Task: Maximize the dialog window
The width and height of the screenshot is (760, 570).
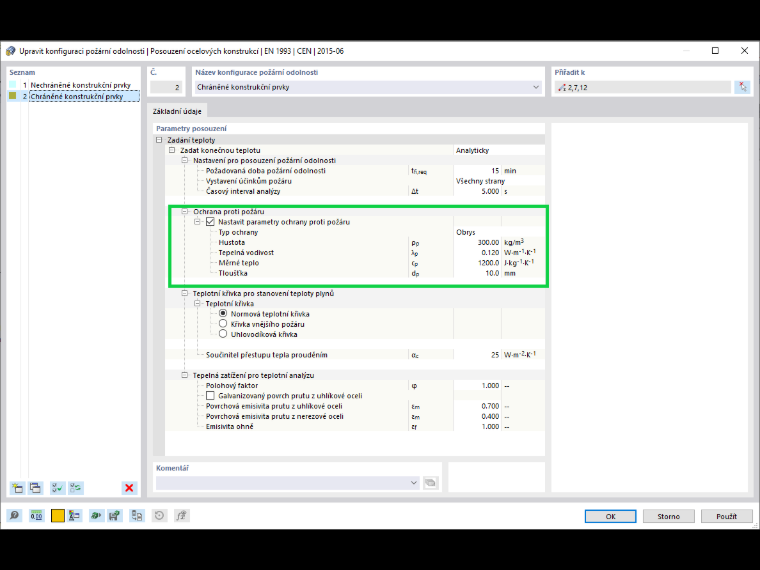Action: click(715, 51)
